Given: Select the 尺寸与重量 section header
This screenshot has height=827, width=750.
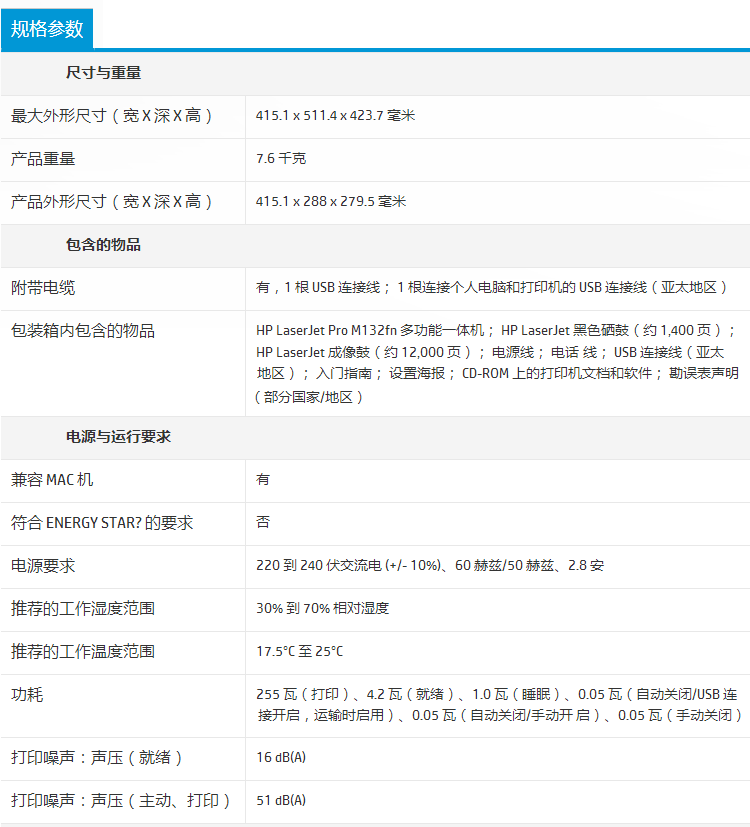Looking at the screenshot, I should (x=103, y=73).
